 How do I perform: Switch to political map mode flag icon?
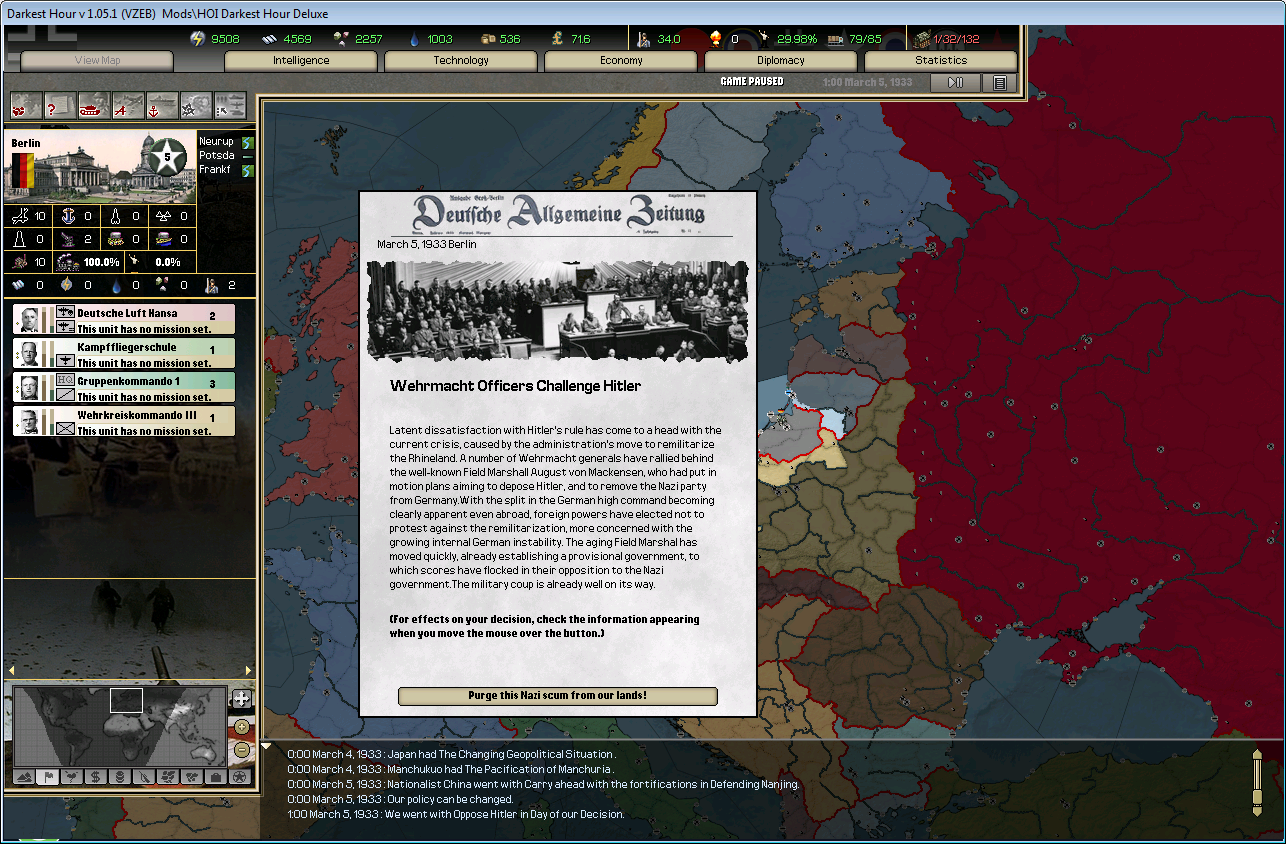pos(48,776)
